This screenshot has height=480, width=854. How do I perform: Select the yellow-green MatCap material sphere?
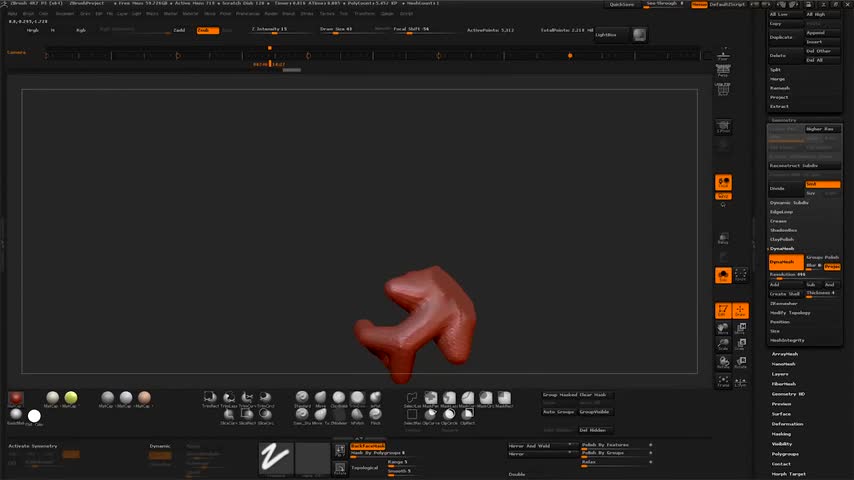71,398
